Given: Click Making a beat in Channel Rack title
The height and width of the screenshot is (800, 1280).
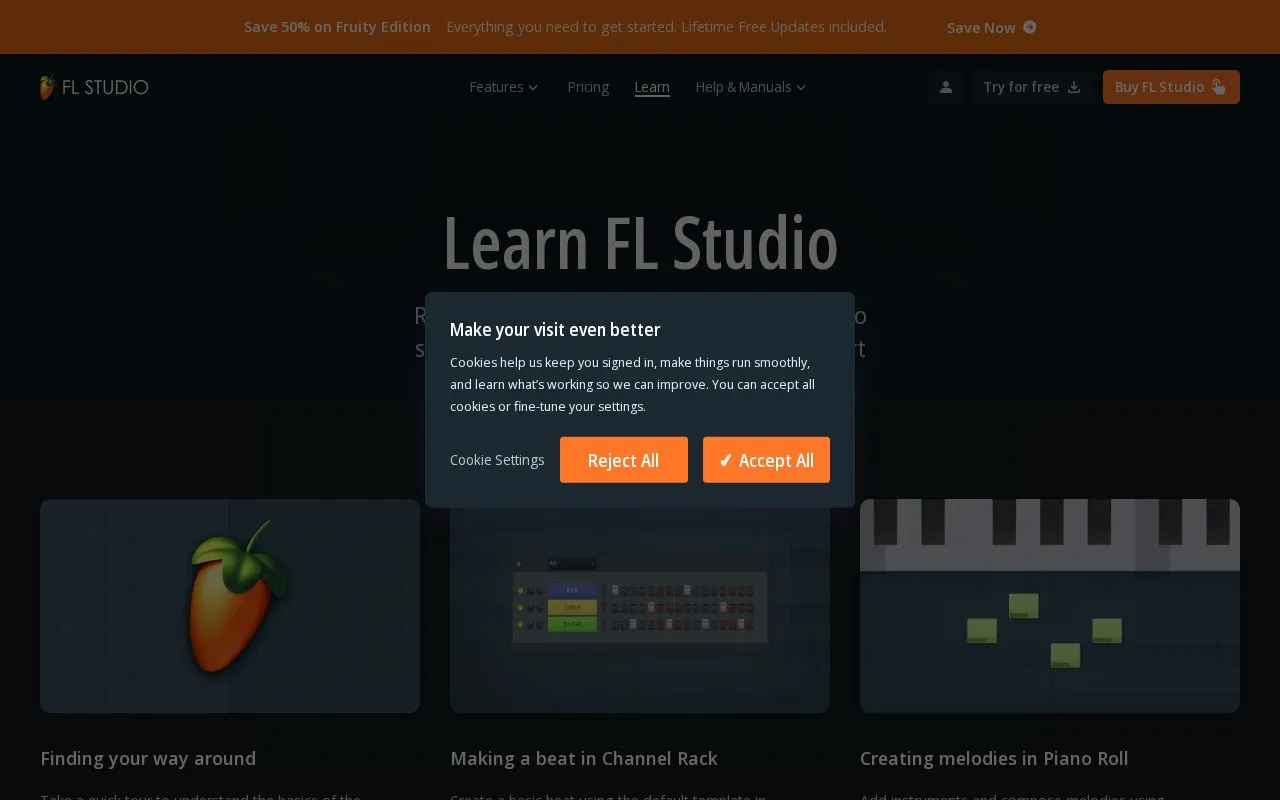Looking at the screenshot, I should pyautogui.click(x=584, y=759).
